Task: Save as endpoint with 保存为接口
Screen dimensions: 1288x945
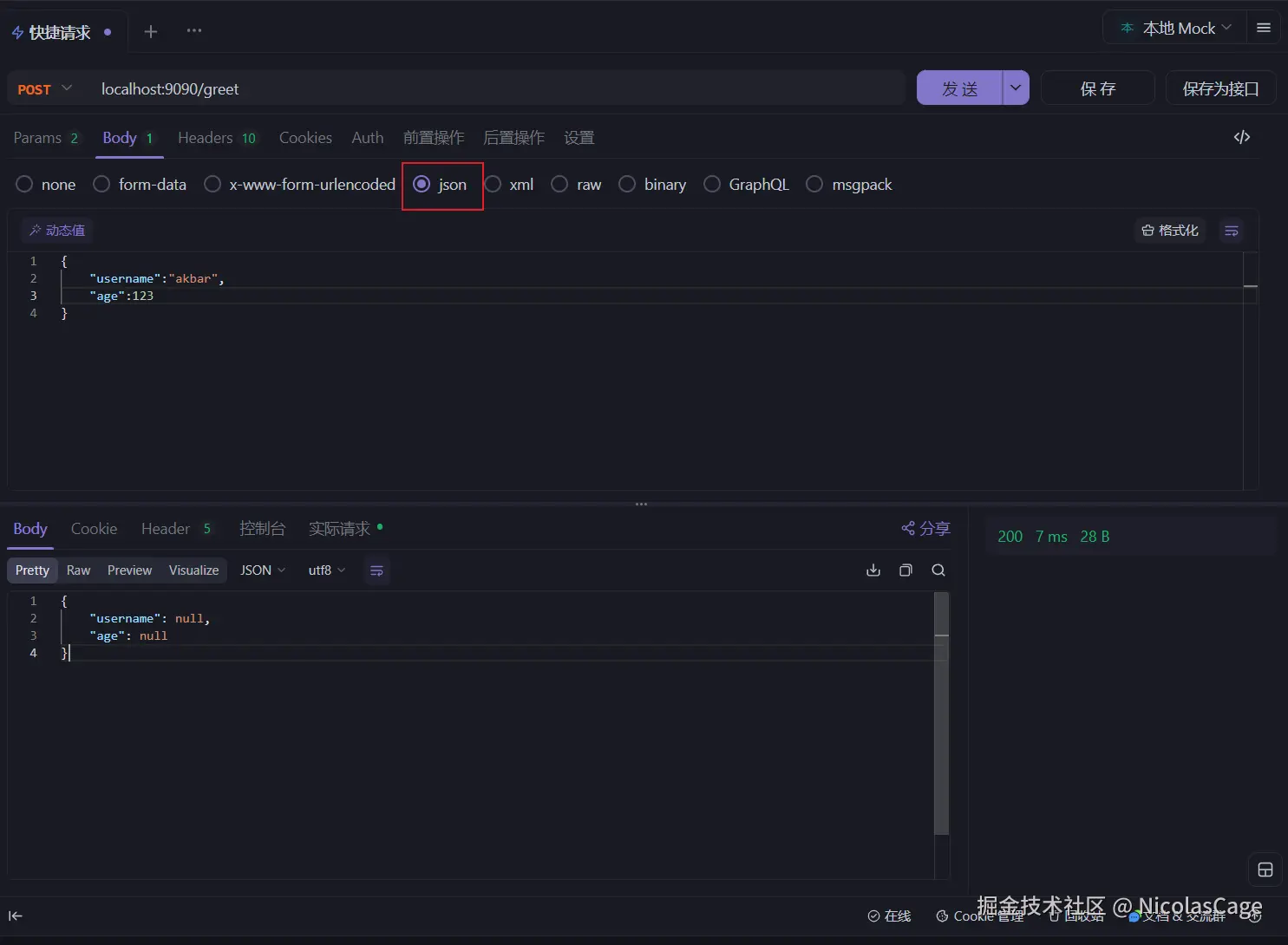Action: point(1220,88)
